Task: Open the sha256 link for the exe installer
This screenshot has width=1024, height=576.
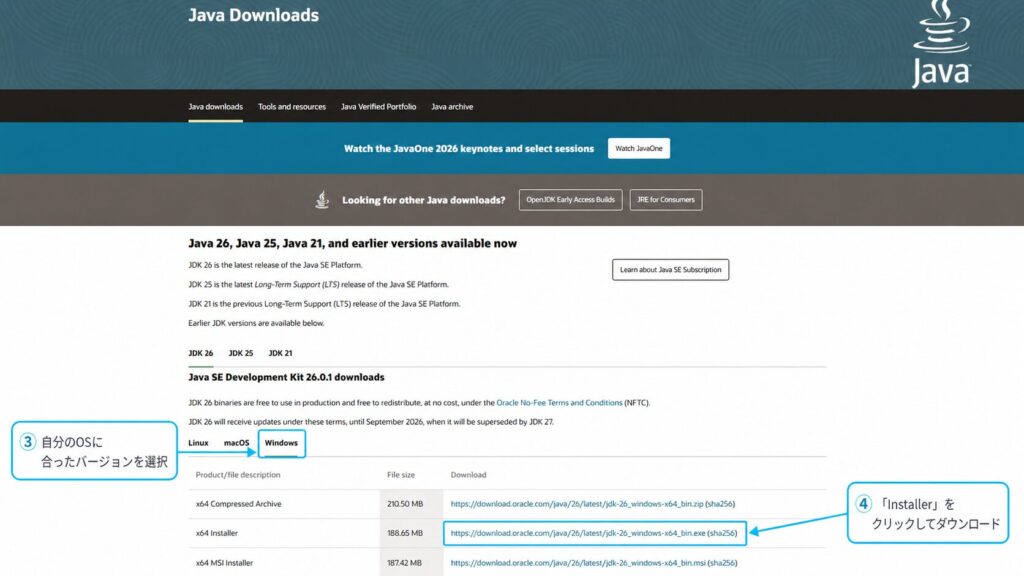Action: tap(722, 534)
